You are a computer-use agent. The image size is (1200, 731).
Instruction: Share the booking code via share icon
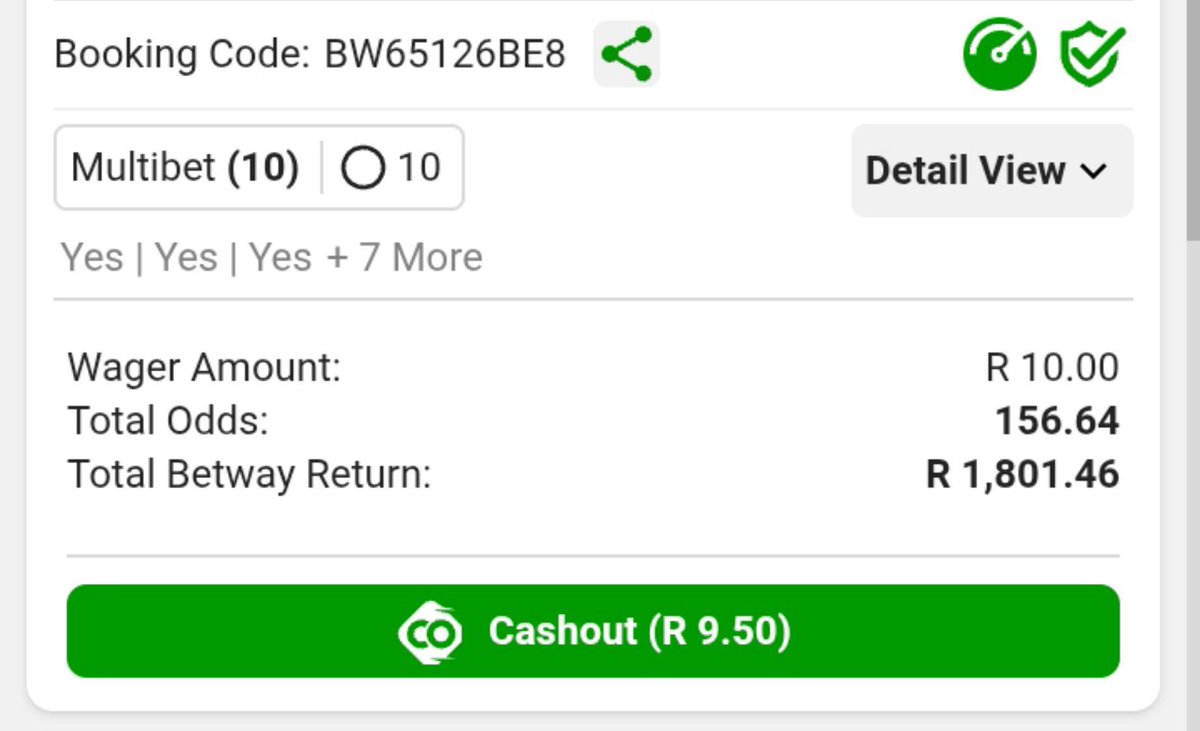click(x=627, y=54)
